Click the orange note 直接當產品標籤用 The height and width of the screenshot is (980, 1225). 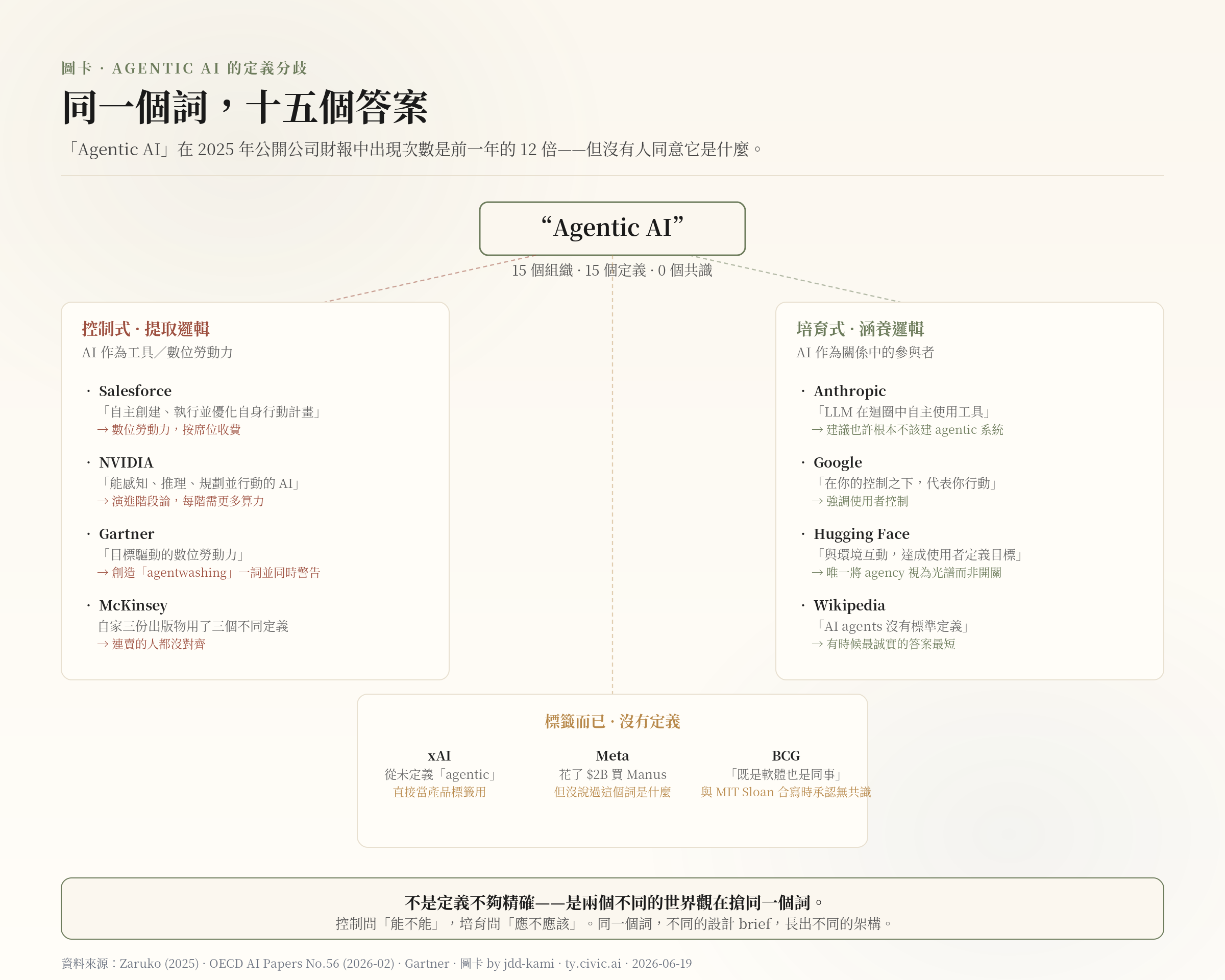(439, 792)
